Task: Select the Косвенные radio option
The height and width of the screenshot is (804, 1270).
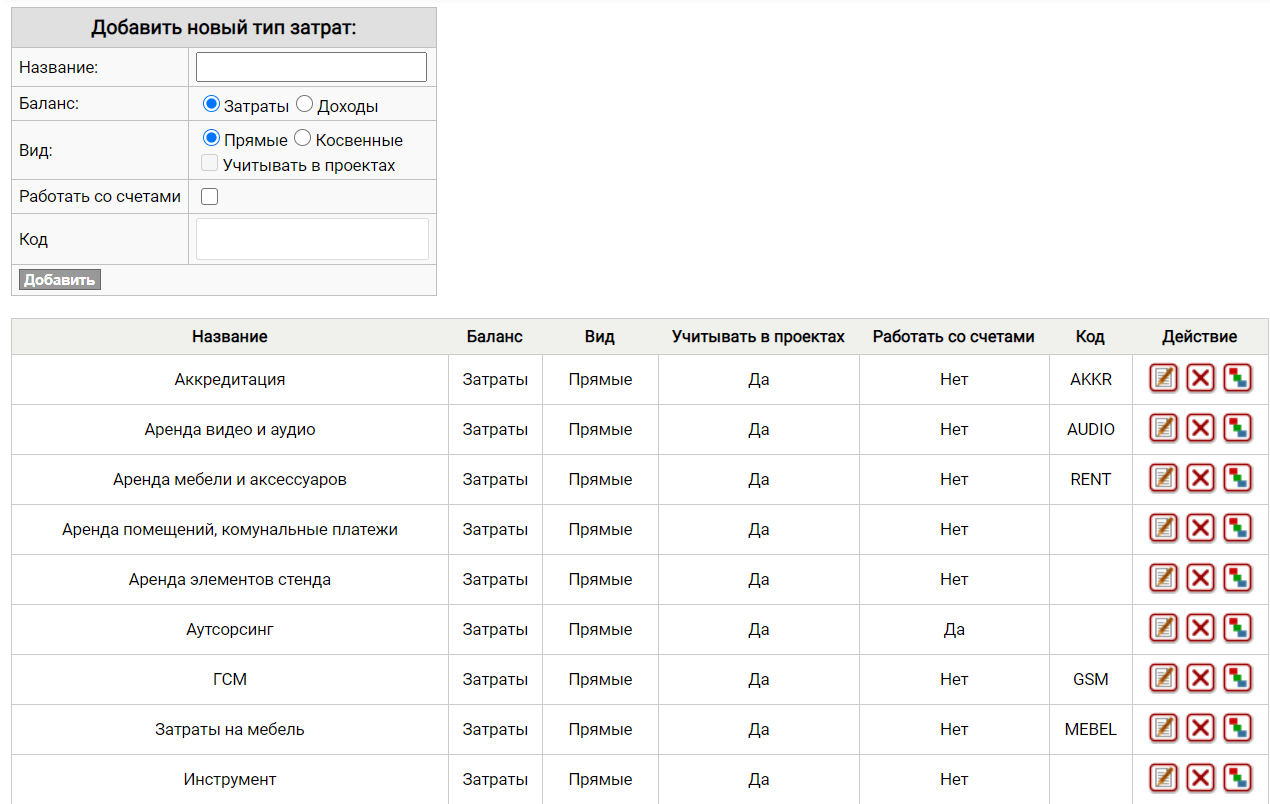Action: pos(303,139)
